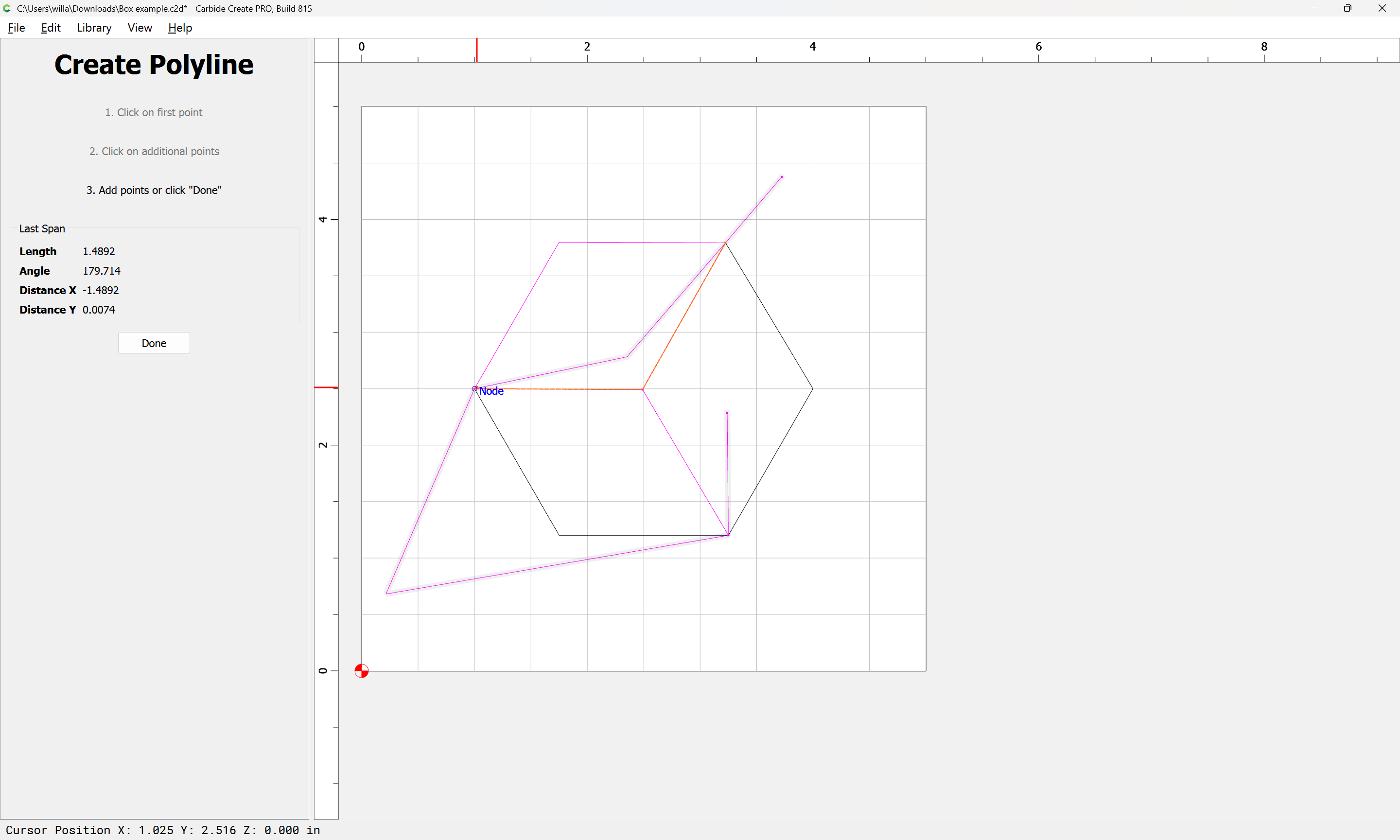Click the Carbide Create app icon
This screenshot has height=840, width=1400.
click(7, 8)
